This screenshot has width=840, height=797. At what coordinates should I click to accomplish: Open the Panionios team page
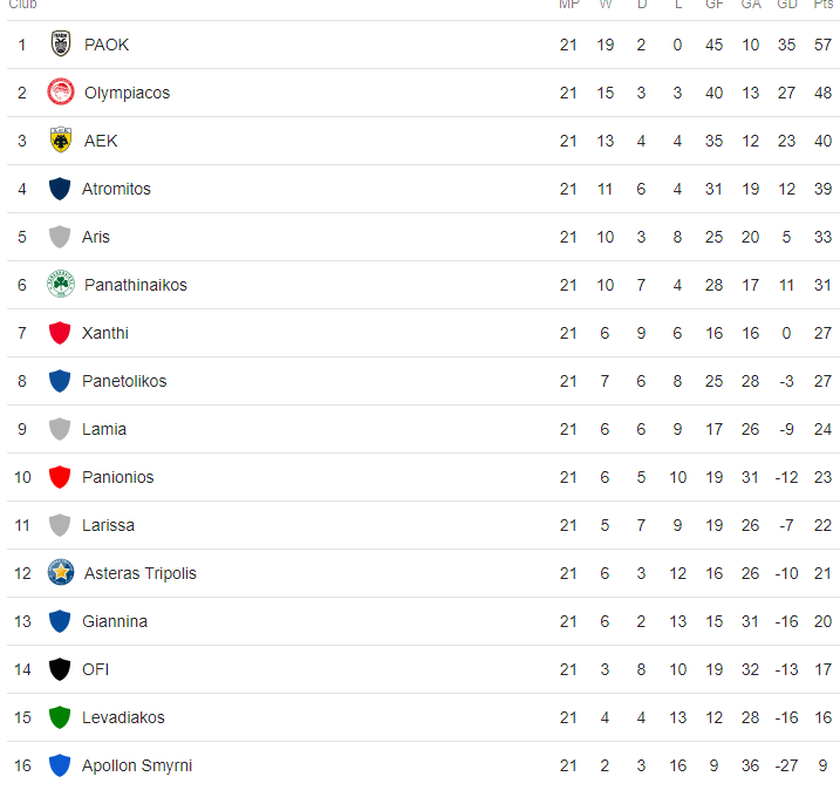click(x=118, y=477)
